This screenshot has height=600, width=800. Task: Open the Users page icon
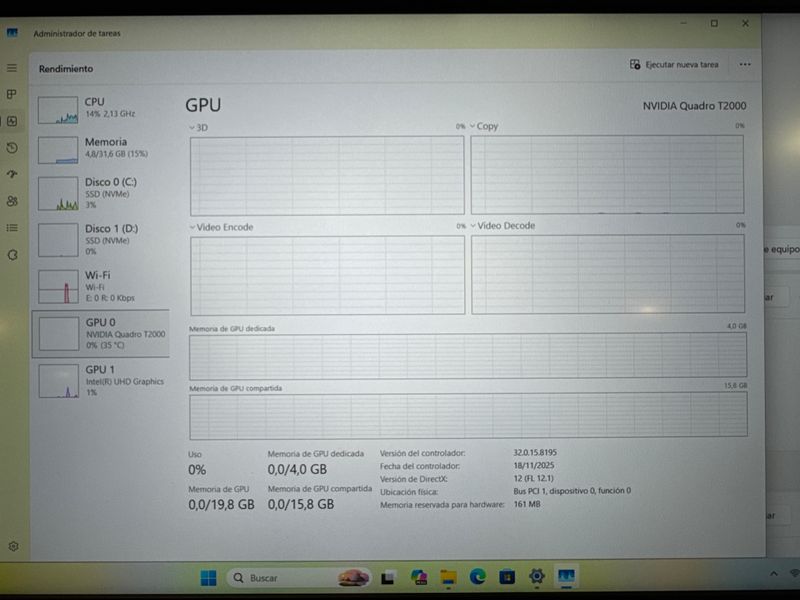point(12,201)
